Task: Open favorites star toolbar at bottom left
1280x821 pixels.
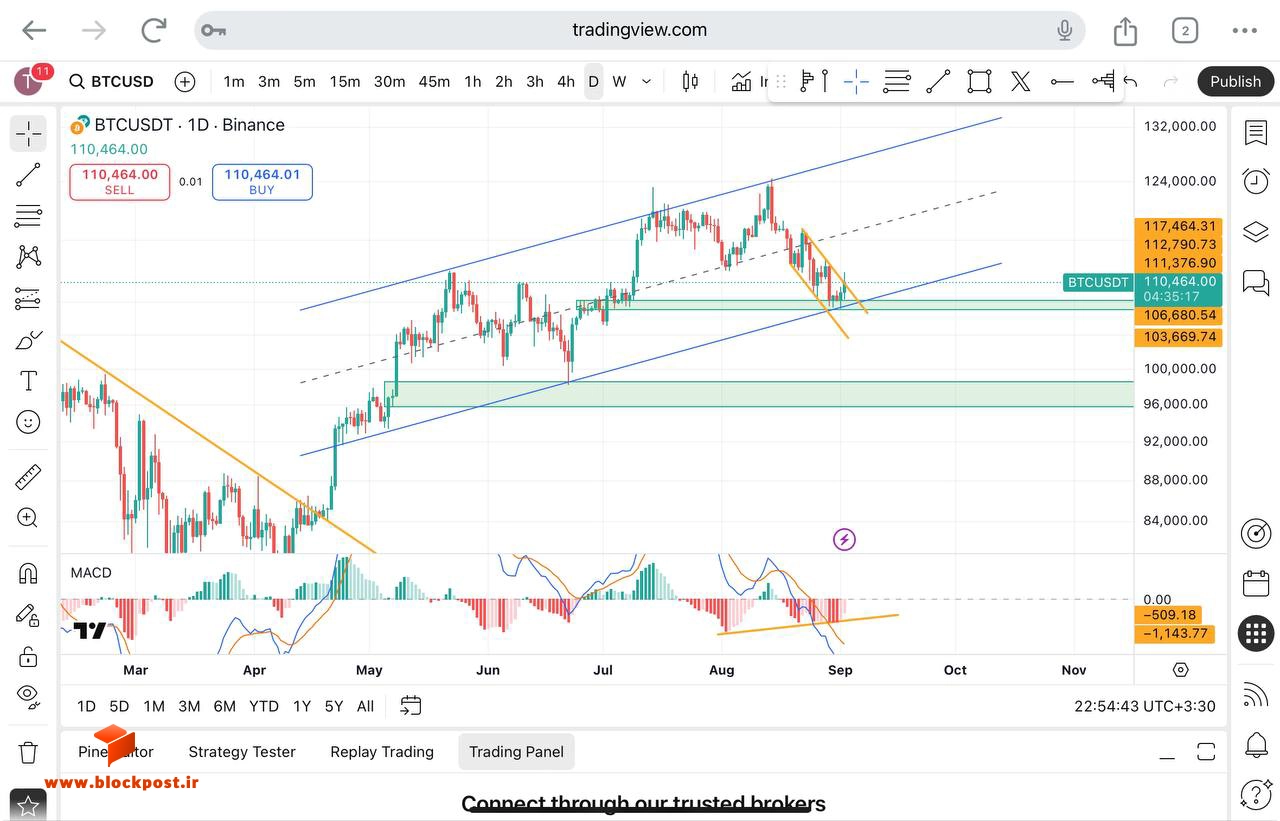Action: pos(28,805)
